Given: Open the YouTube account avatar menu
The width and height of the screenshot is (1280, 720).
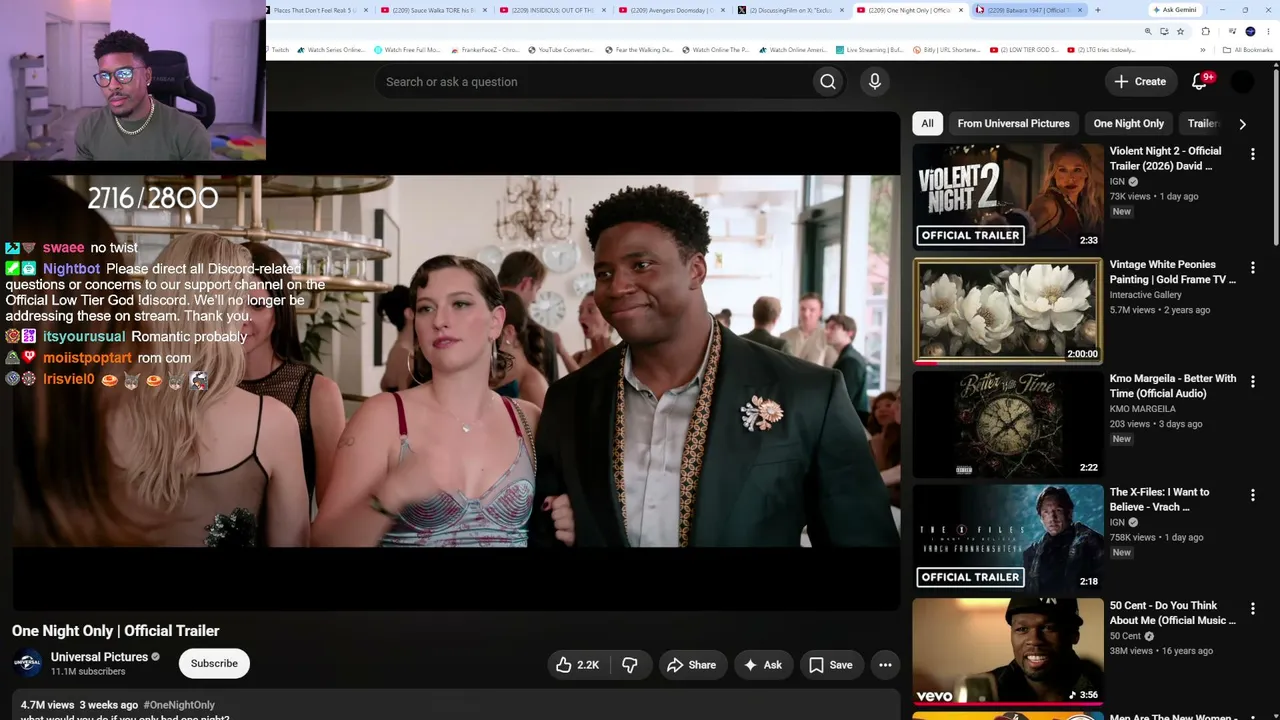Looking at the screenshot, I should [x=1242, y=82].
